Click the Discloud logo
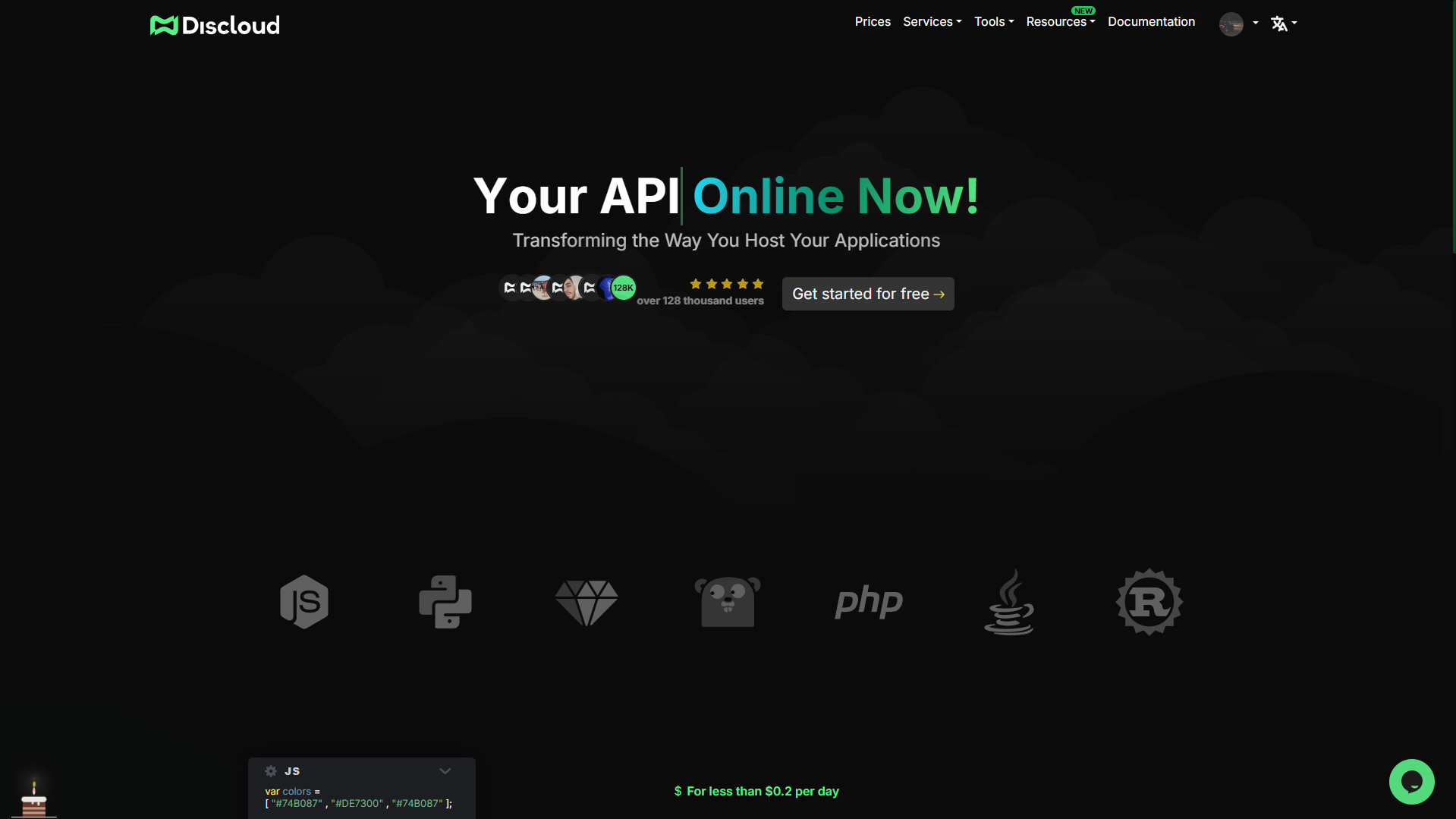 (x=215, y=25)
